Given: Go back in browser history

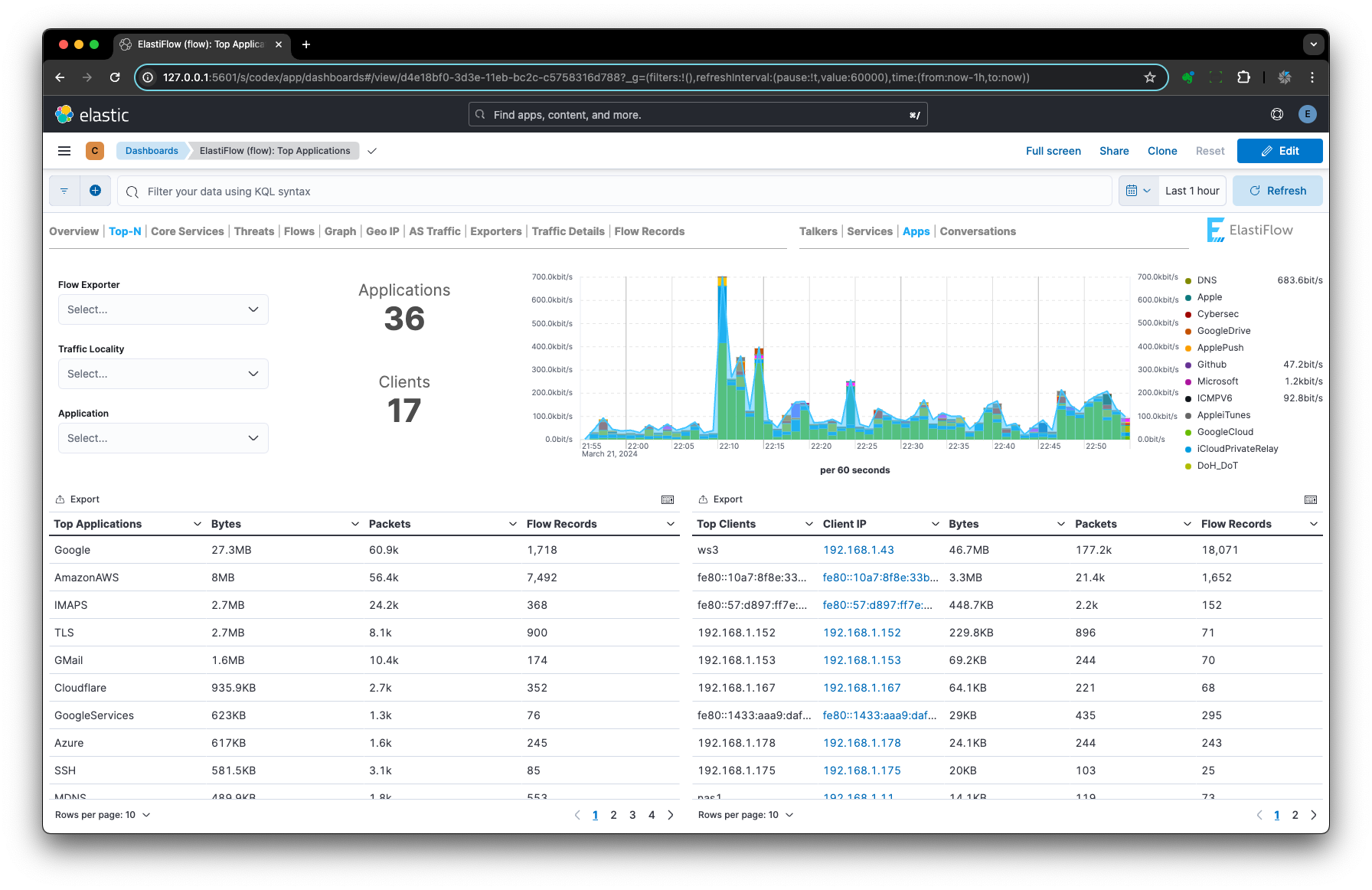Looking at the screenshot, I should coord(60,77).
